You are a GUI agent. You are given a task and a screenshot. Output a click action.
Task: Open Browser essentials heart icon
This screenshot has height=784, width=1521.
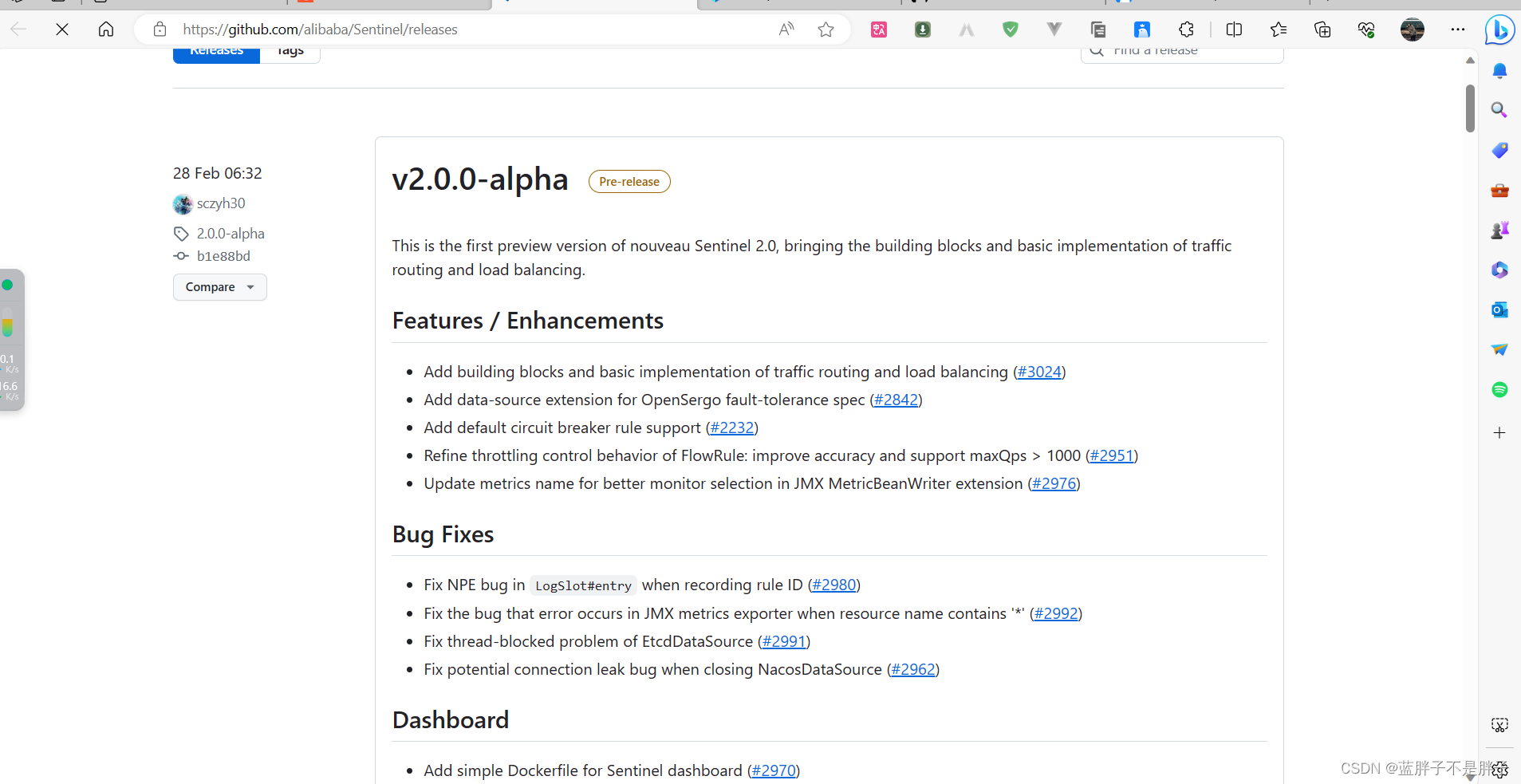(1366, 30)
